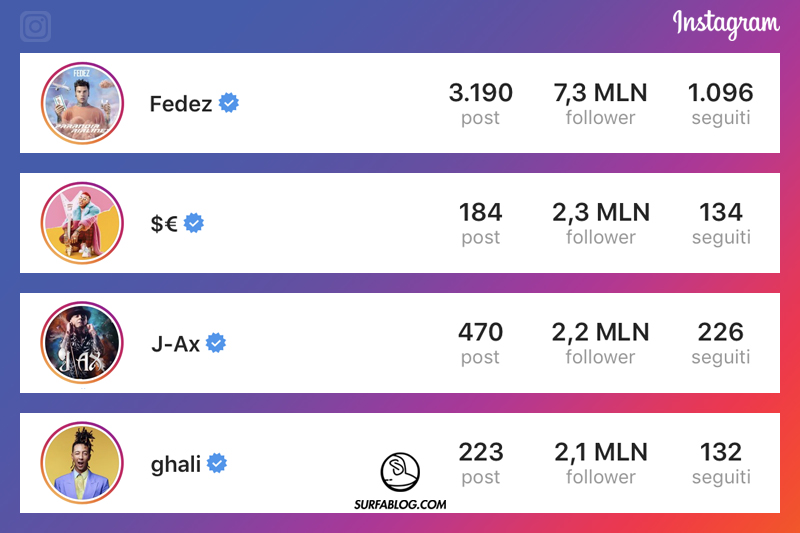Click the Instagram camera icon
Image resolution: width=800 pixels, height=533 pixels.
point(36,26)
